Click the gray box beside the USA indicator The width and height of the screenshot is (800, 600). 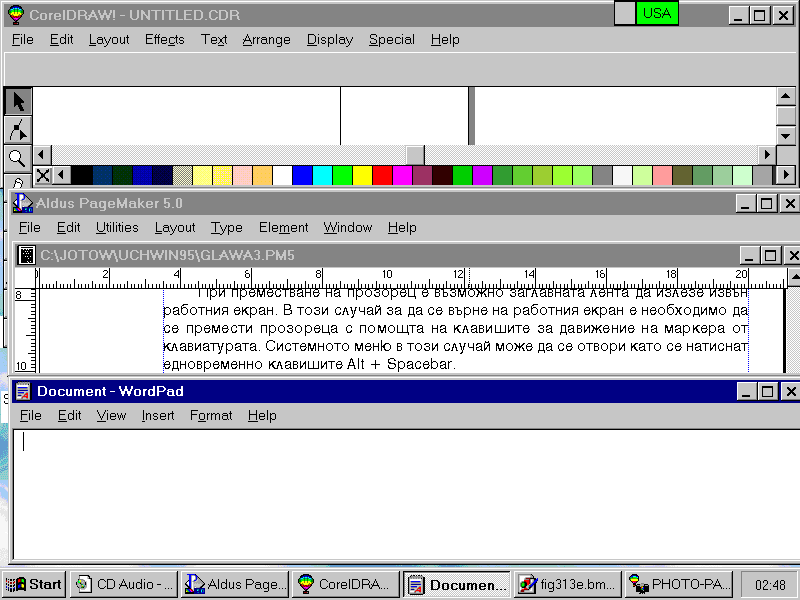click(625, 13)
